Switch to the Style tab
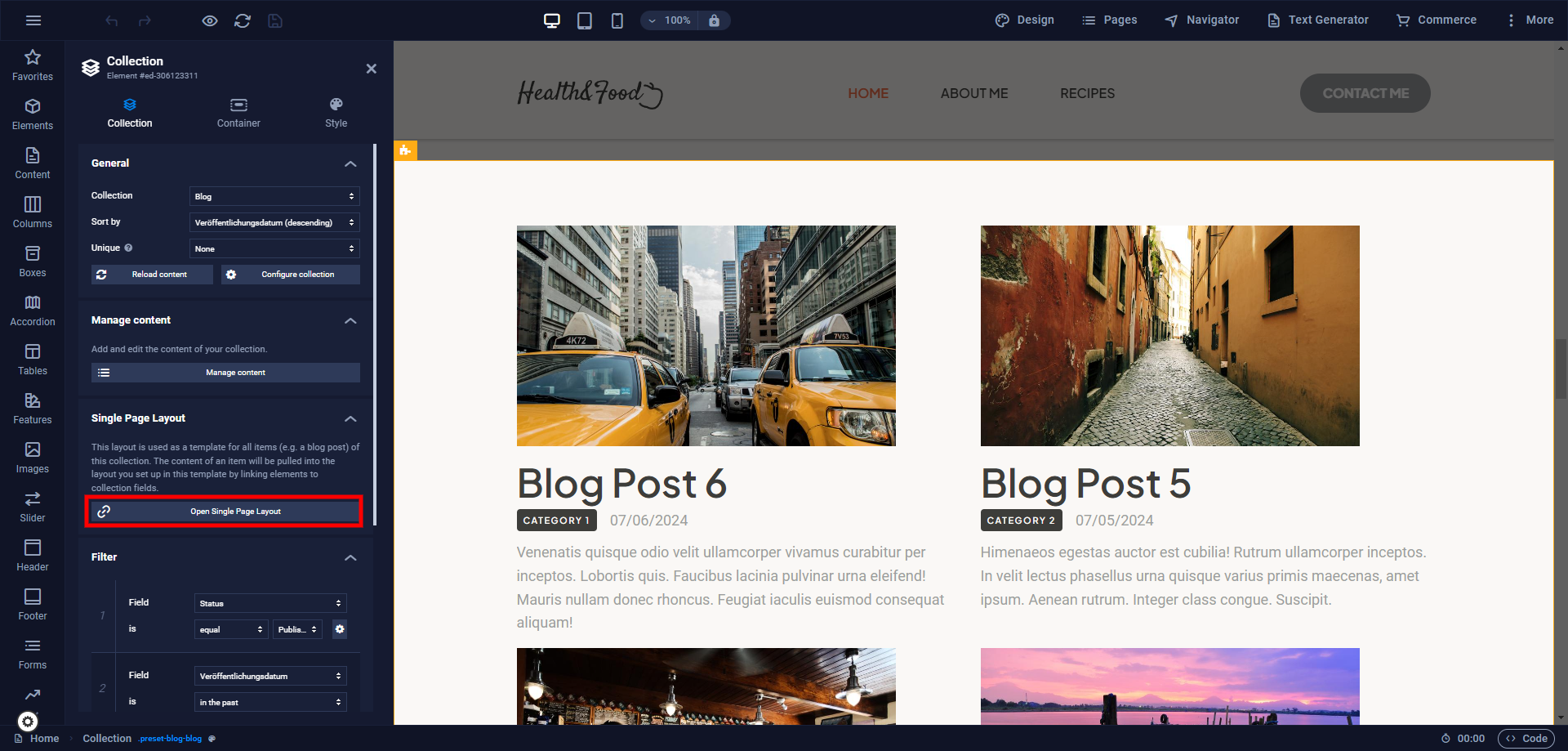 (x=336, y=113)
